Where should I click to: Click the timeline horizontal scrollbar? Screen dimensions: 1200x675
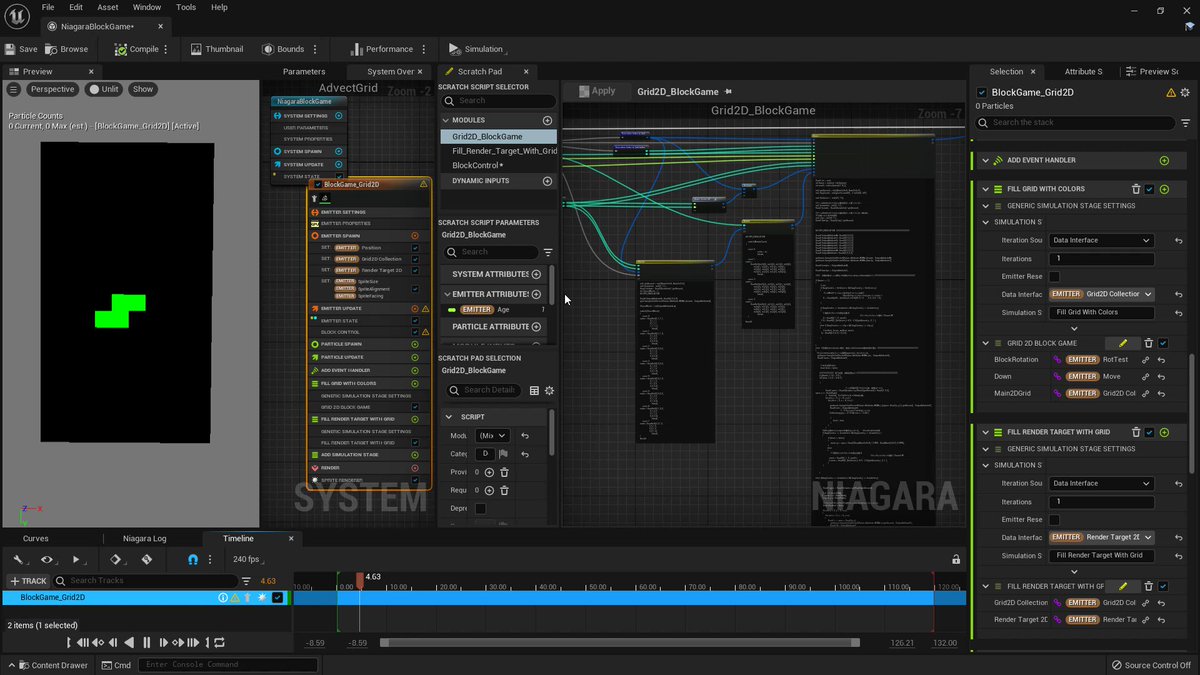[619, 642]
